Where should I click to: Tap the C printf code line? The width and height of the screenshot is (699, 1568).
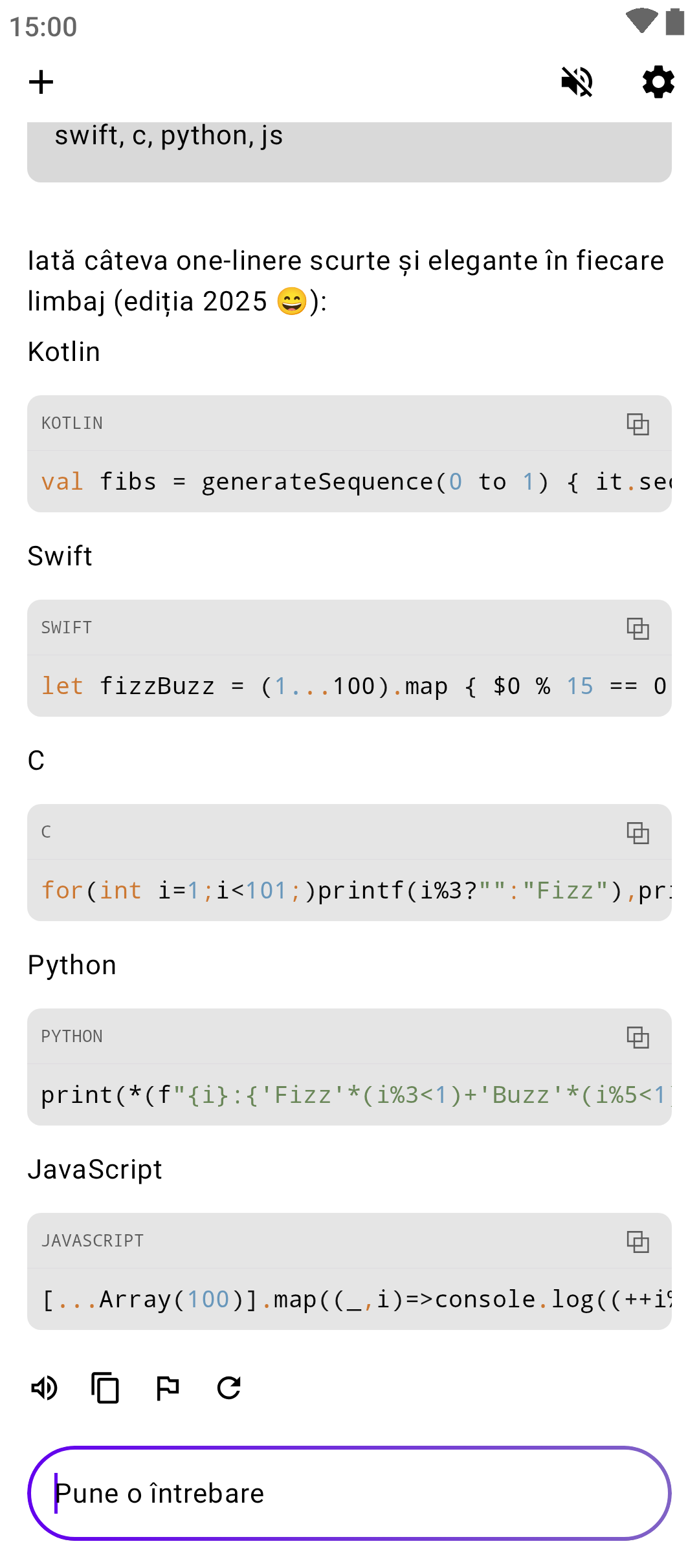pyautogui.click(x=349, y=891)
